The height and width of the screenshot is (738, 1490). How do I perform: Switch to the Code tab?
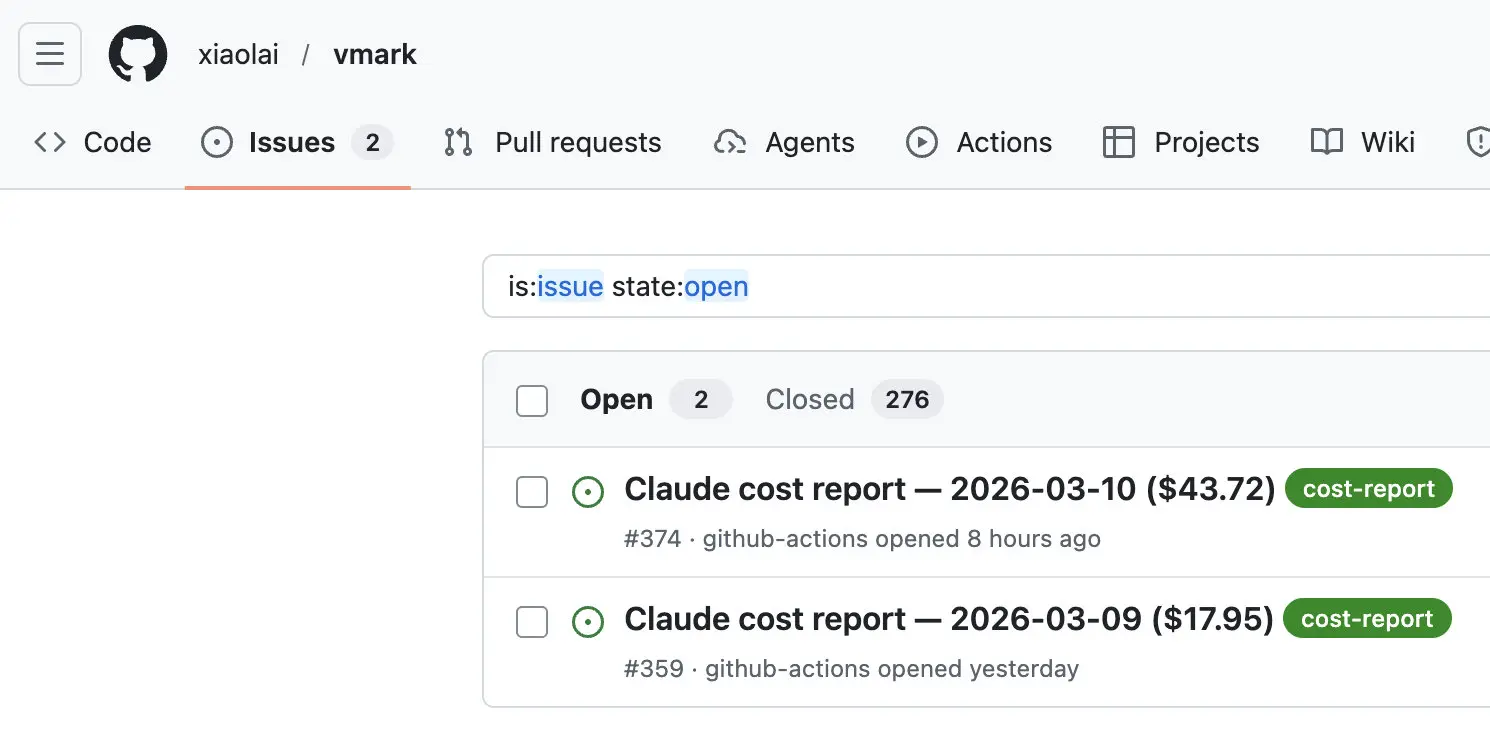pos(93,143)
